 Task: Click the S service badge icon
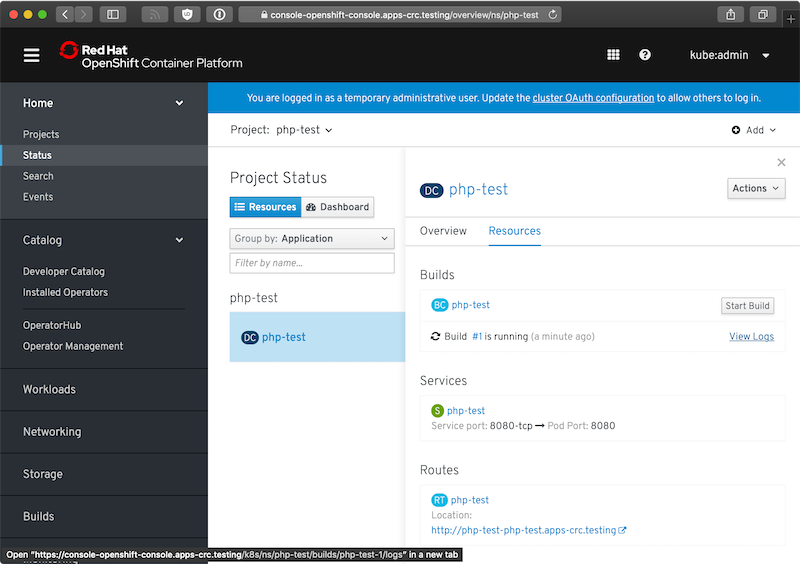pyautogui.click(x=437, y=410)
